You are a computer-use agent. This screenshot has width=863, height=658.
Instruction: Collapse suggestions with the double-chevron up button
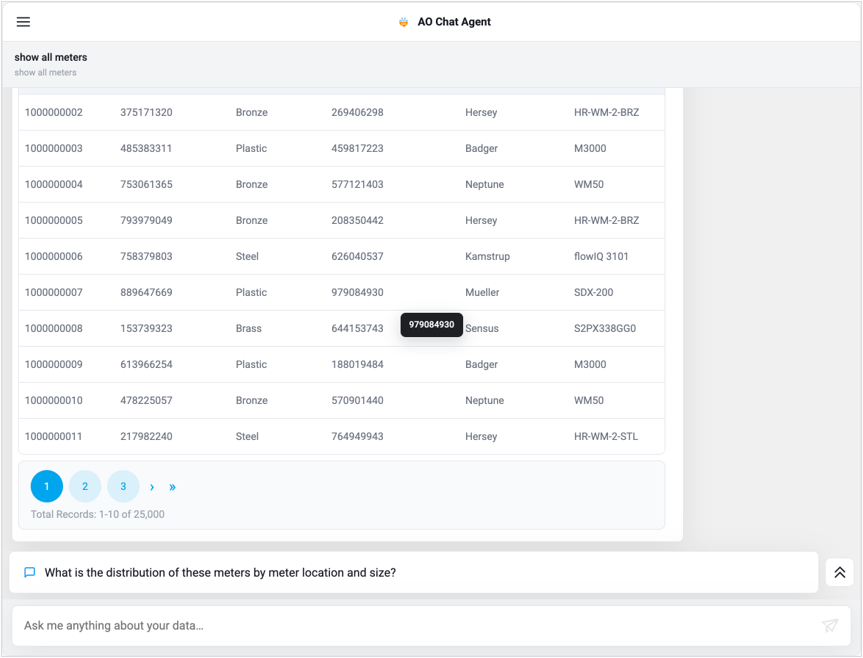(x=839, y=572)
